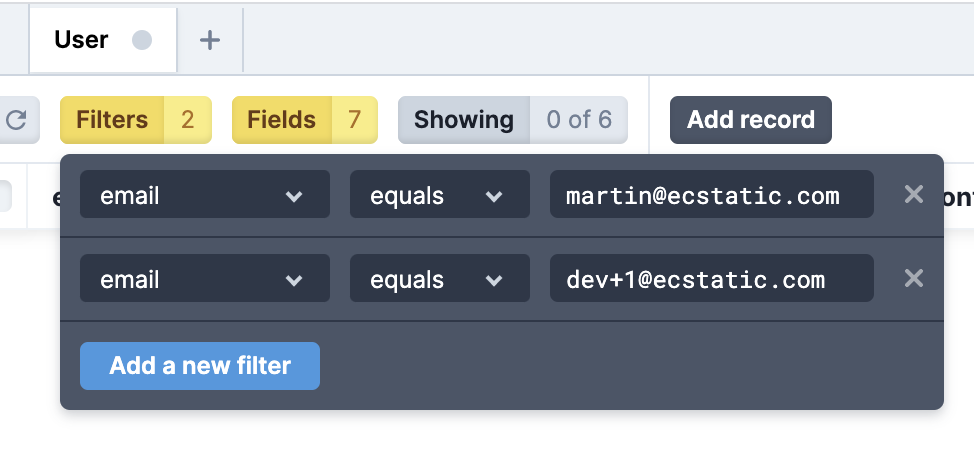This screenshot has height=458, width=974.
Task: Click the unsaved dot on the User tab
Action: [142, 40]
